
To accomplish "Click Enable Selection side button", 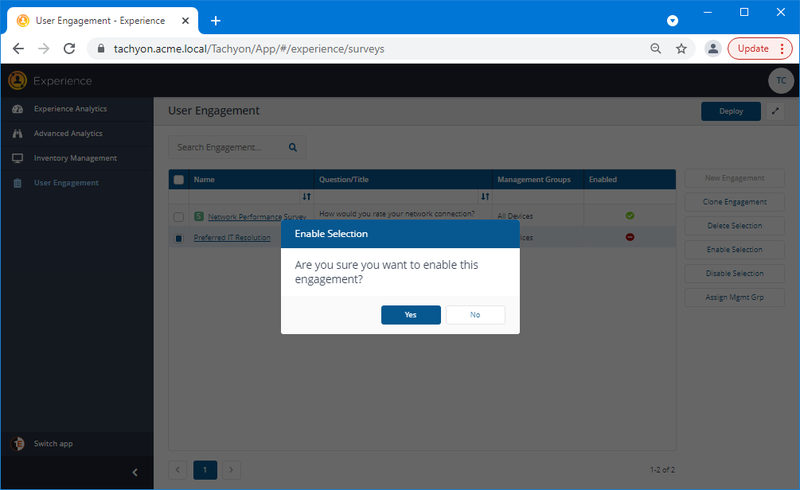I will 735,250.
